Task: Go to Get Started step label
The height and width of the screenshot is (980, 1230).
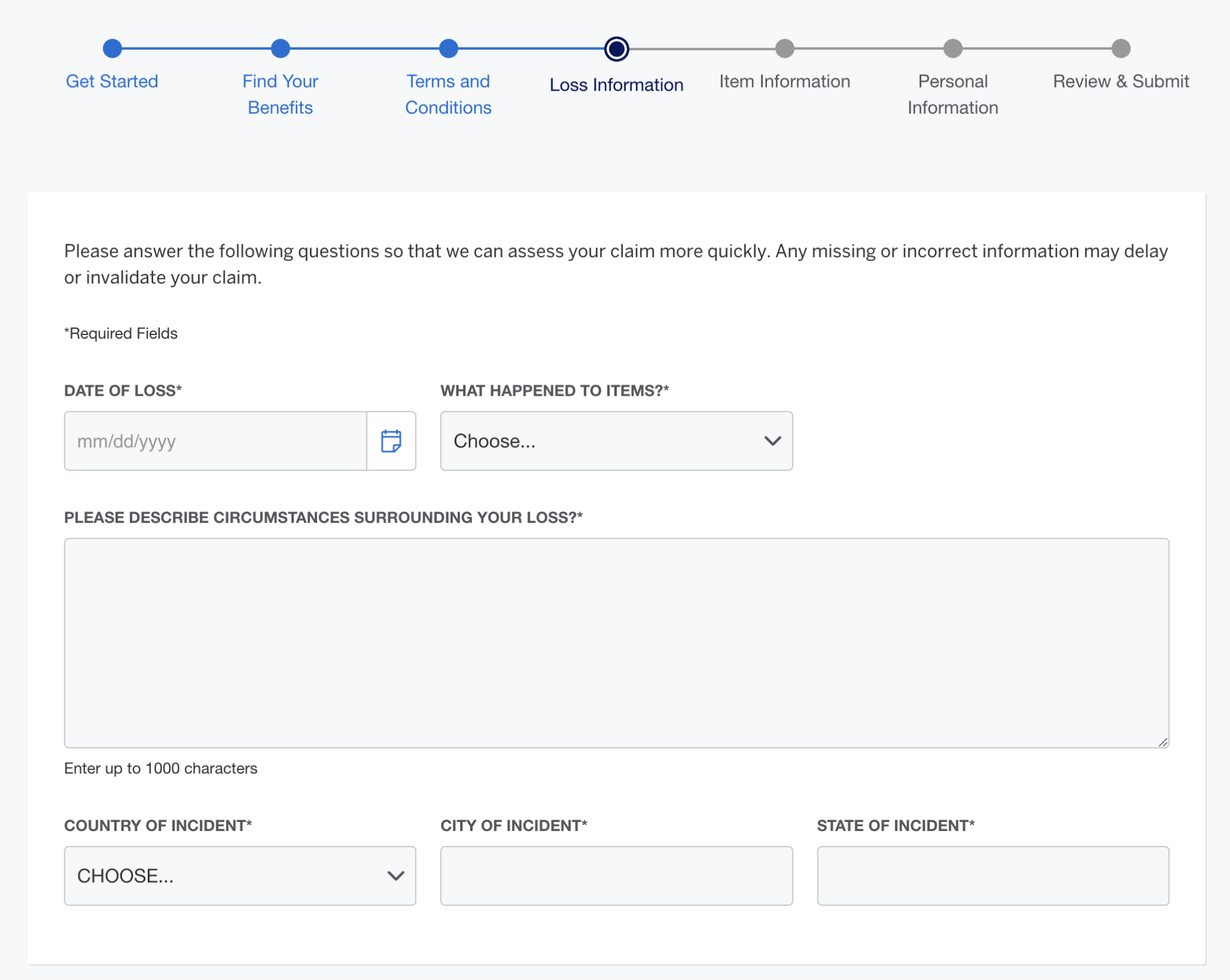Action: pyautogui.click(x=112, y=81)
